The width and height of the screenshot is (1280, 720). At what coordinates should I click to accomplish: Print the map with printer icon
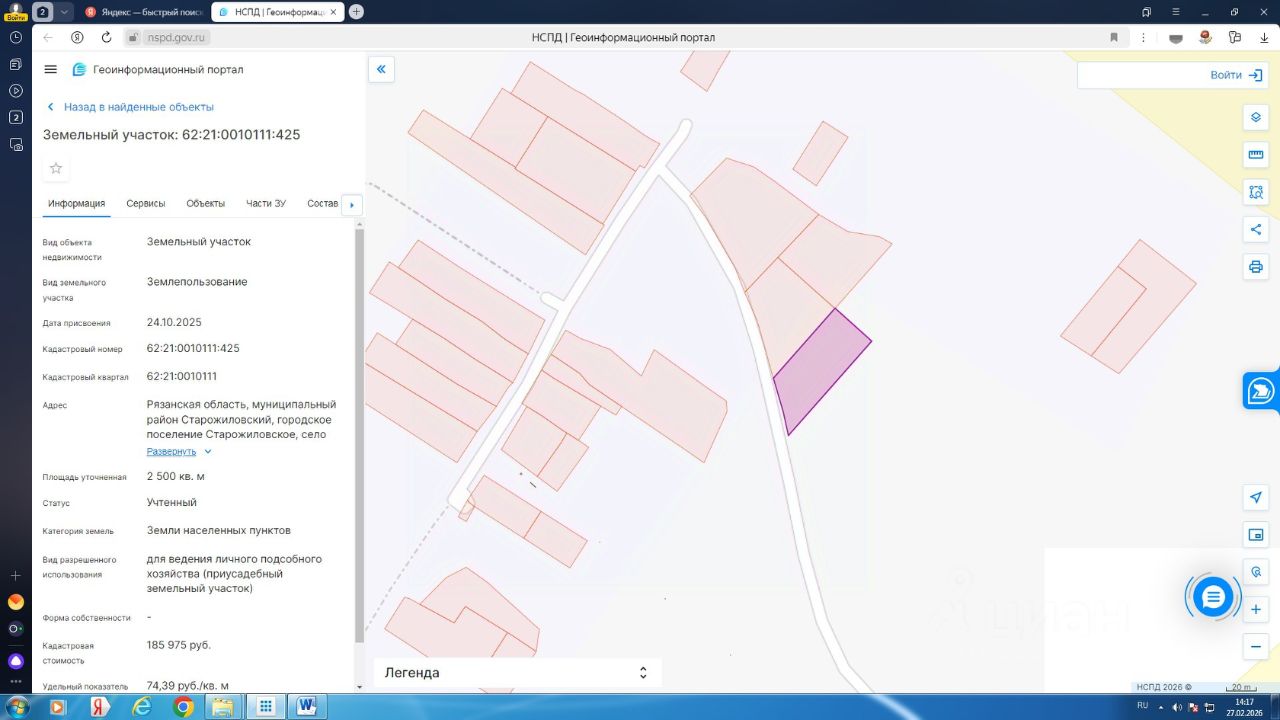coord(1256,267)
